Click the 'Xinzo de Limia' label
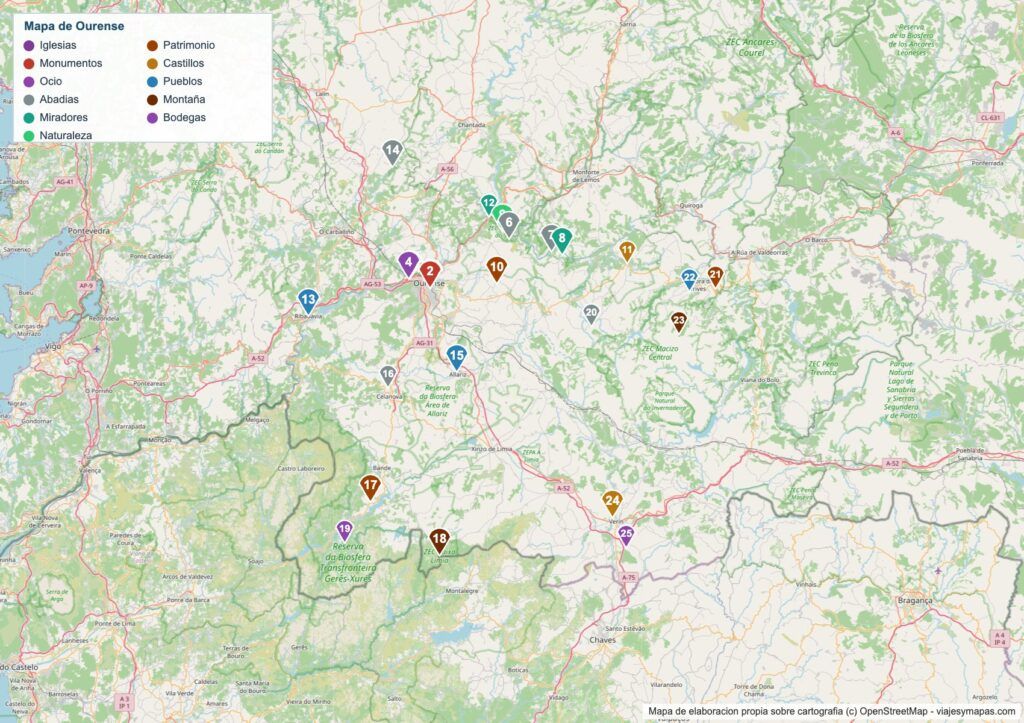Viewport: 1024px width, 723px height. (492, 449)
